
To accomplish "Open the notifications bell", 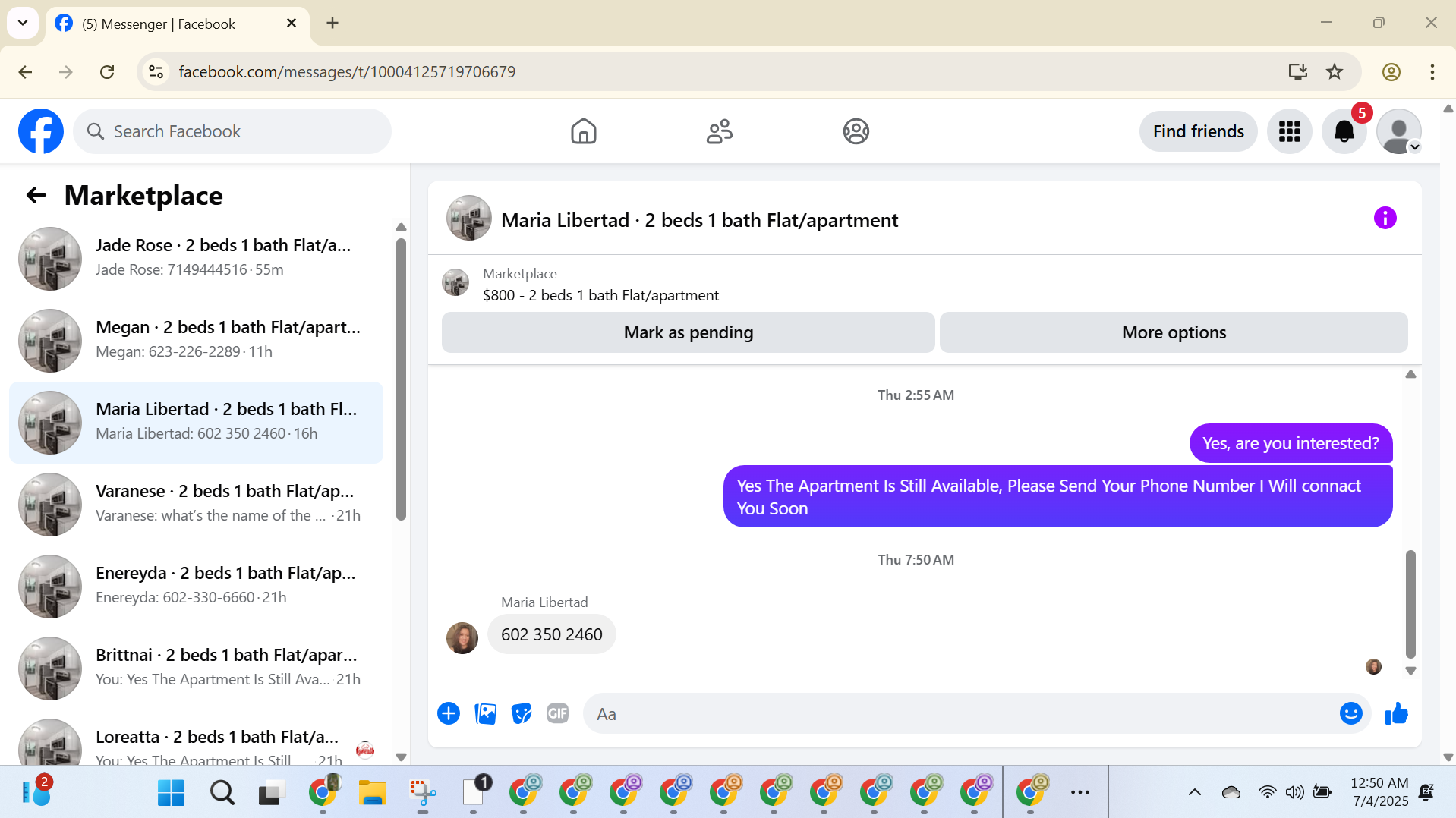I will (1344, 131).
